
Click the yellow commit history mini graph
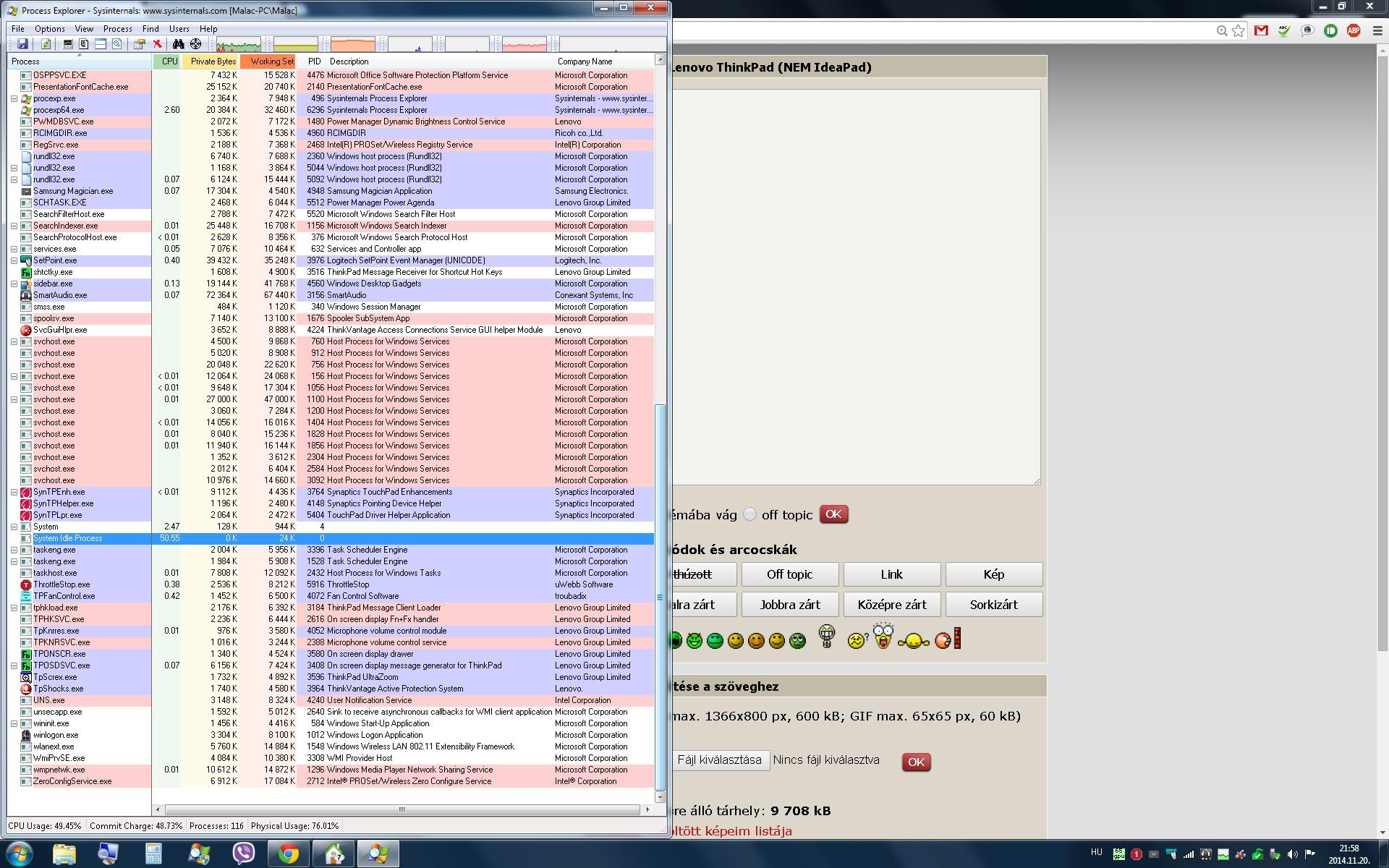pos(295,45)
